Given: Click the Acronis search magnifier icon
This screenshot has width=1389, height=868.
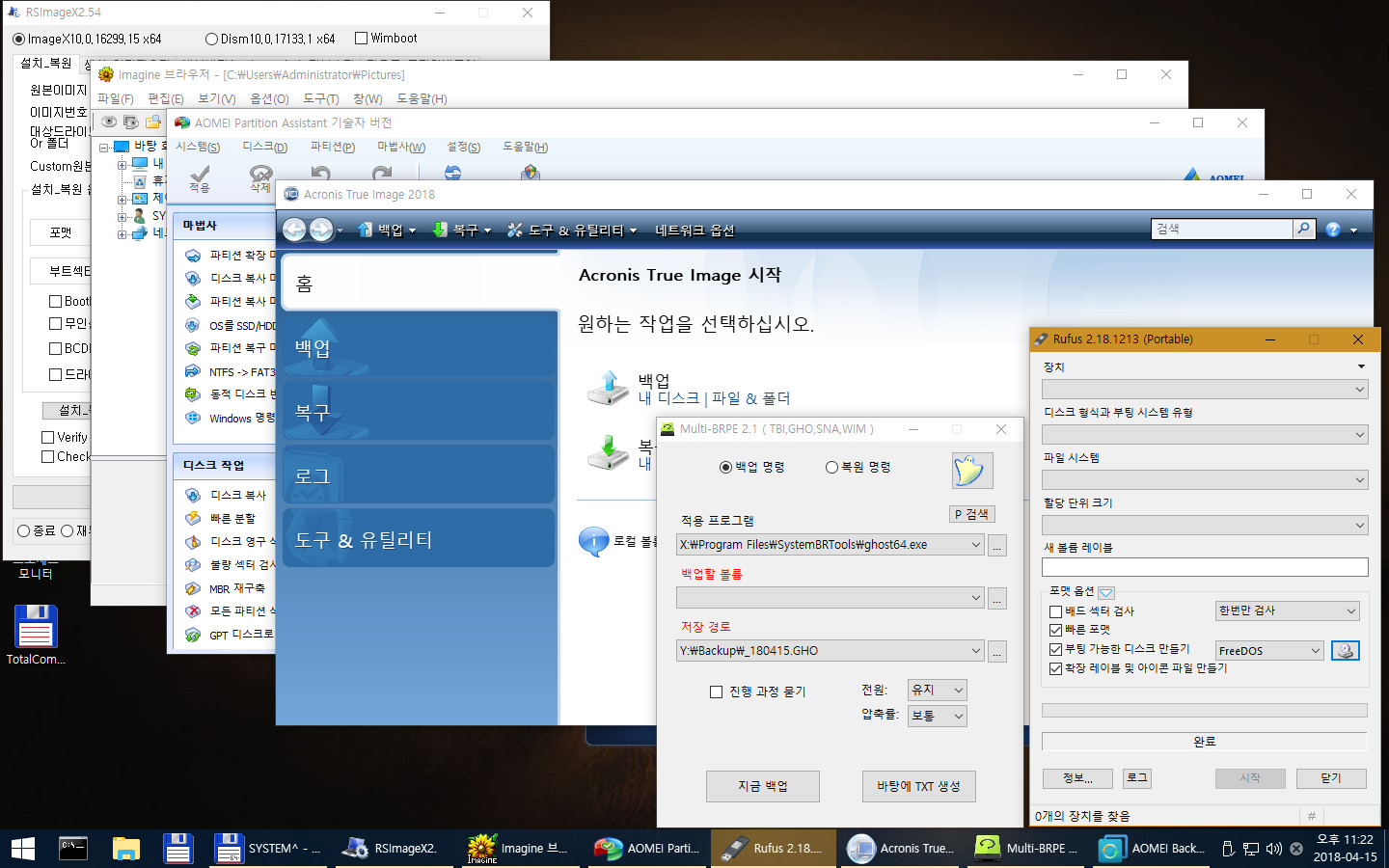Looking at the screenshot, I should click(1304, 229).
